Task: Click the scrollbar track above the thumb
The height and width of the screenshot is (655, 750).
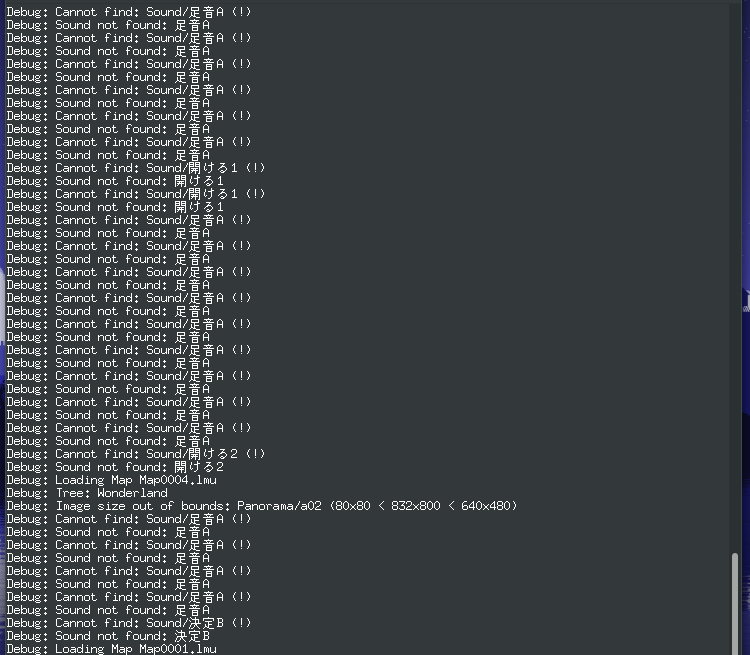Action: [735, 278]
